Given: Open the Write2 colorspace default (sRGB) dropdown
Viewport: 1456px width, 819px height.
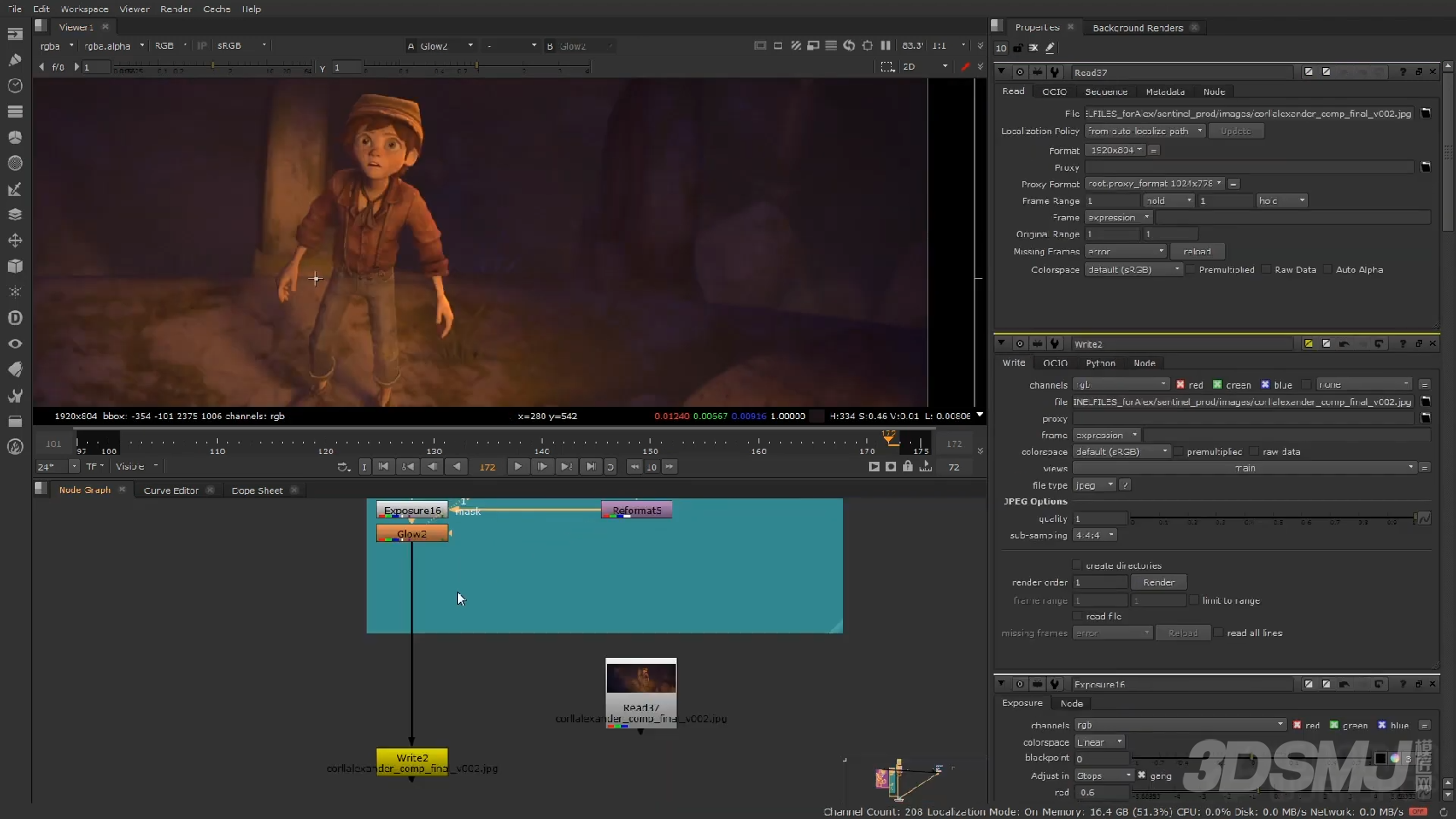Looking at the screenshot, I should tap(1122, 451).
